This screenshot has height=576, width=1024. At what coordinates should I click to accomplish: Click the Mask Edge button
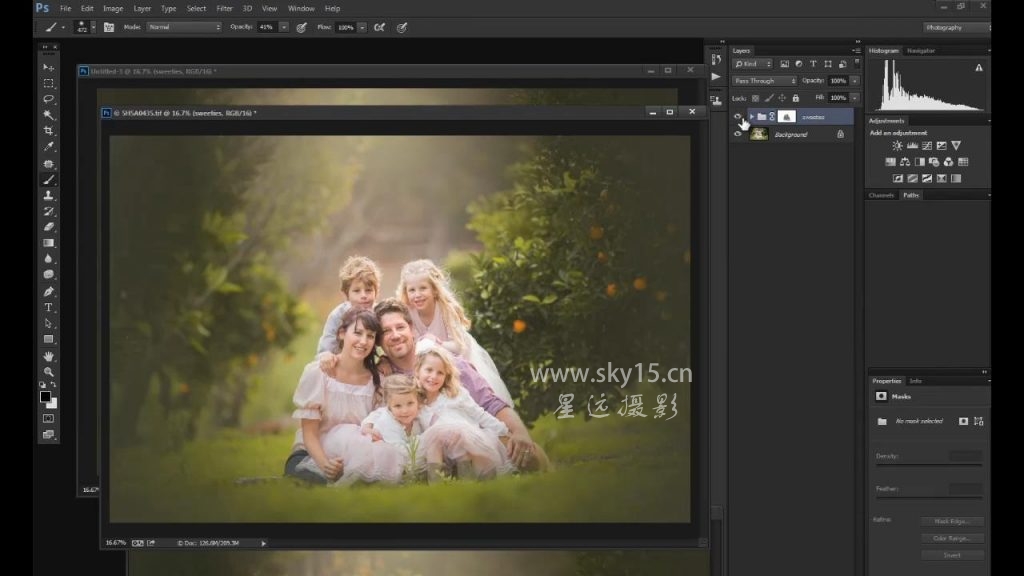tap(952, 521)
